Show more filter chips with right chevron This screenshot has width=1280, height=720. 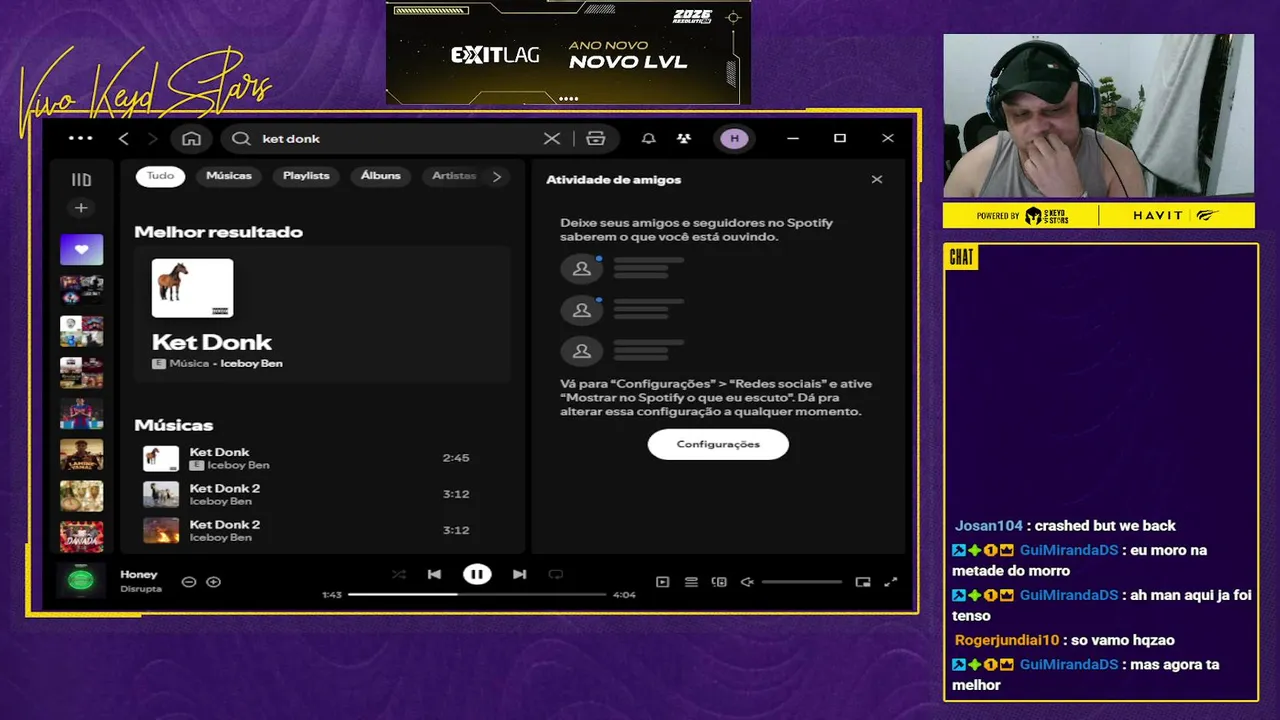(497, 176)
